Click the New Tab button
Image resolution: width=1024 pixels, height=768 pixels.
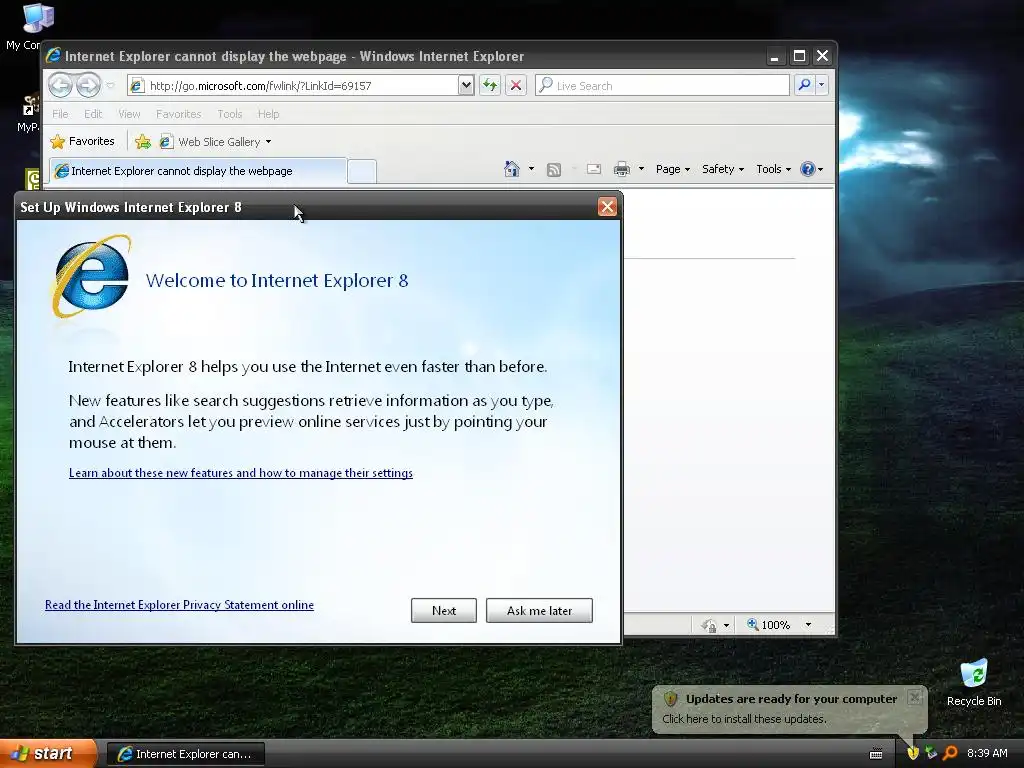362,171
